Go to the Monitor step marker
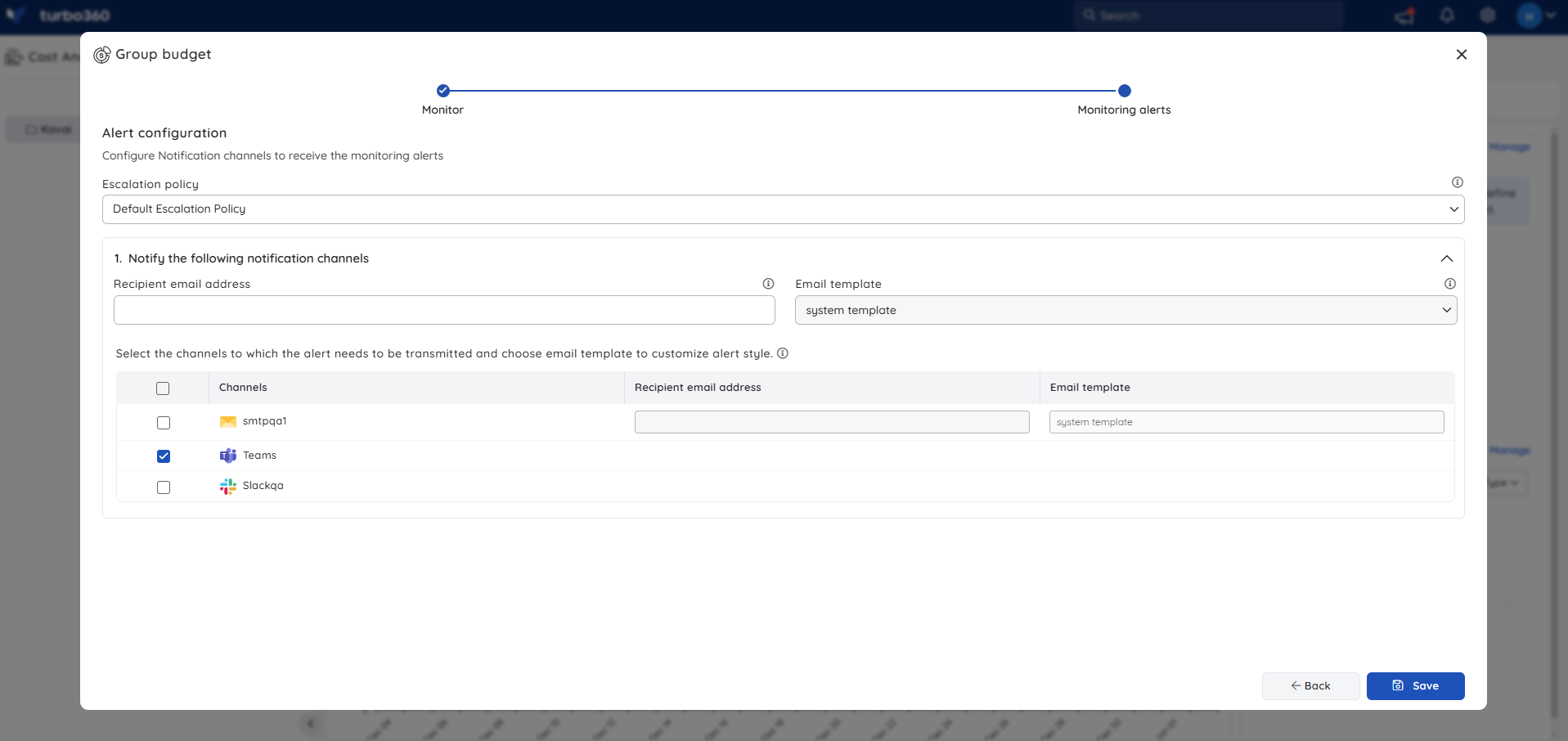Viewport: 1568px width, 741px height. [x=443, y=91]
